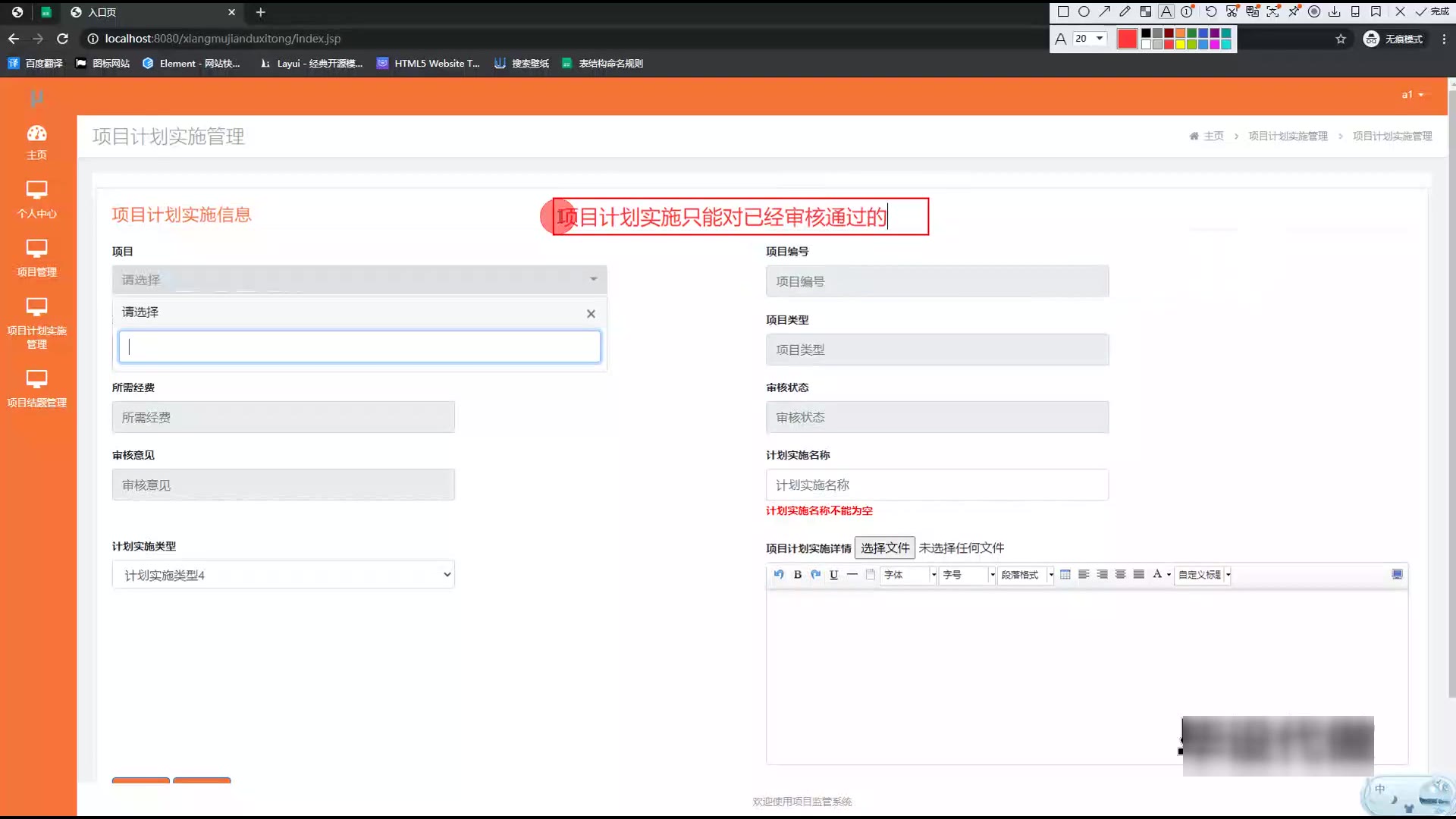This screenshot has height=819, width=1456.
Task: Pick the yellow color swatch
Action: (1180, 45)
